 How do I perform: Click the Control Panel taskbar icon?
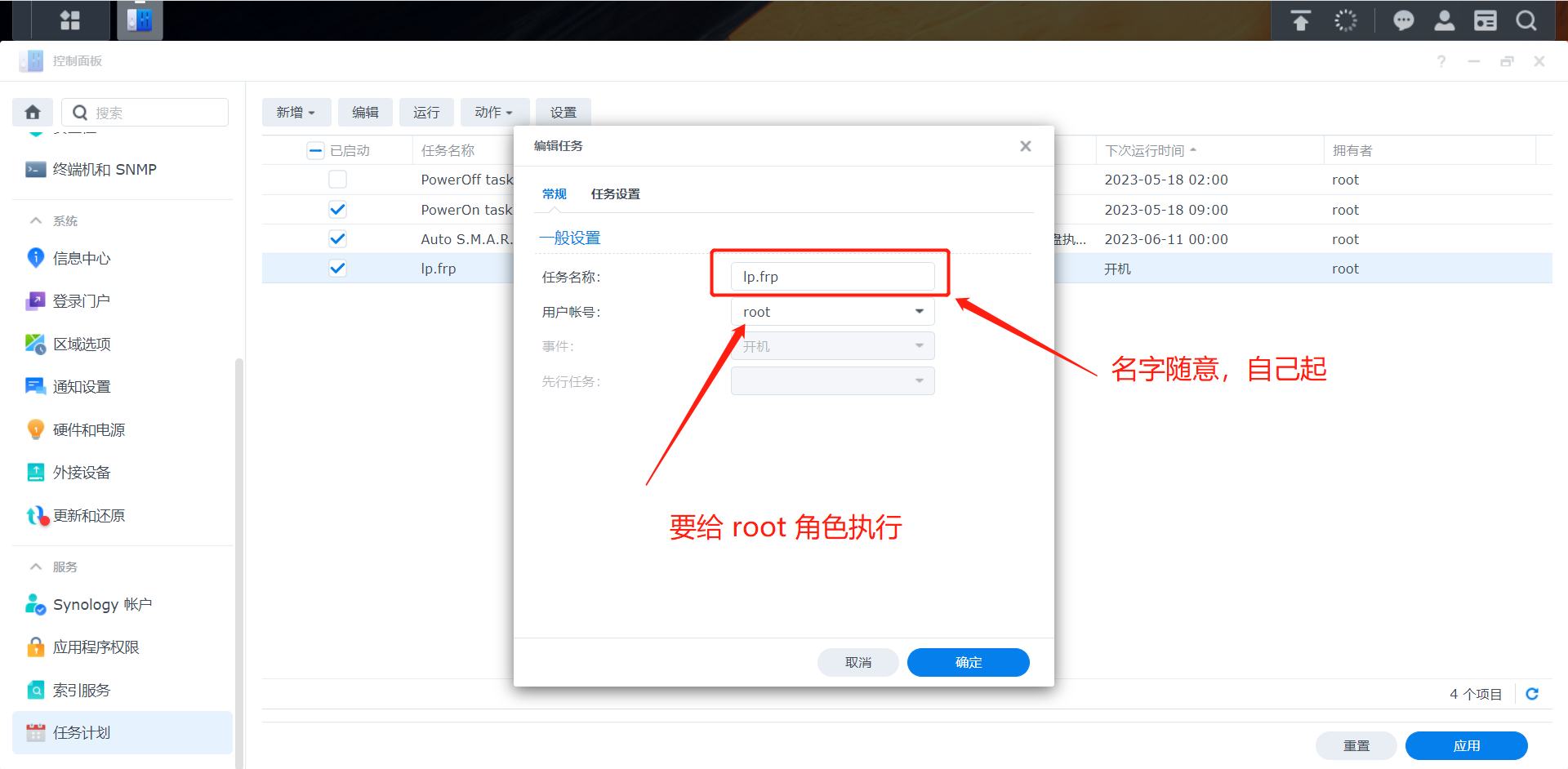(140, 20)
